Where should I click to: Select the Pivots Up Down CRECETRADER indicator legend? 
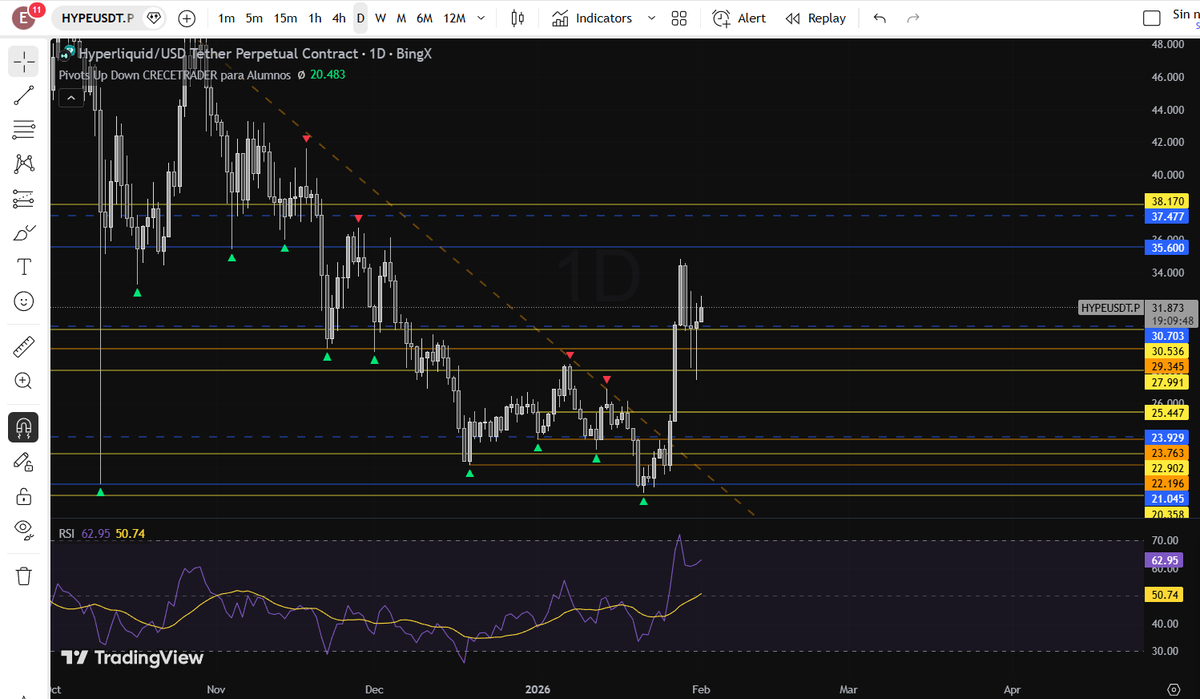[175, 74]
